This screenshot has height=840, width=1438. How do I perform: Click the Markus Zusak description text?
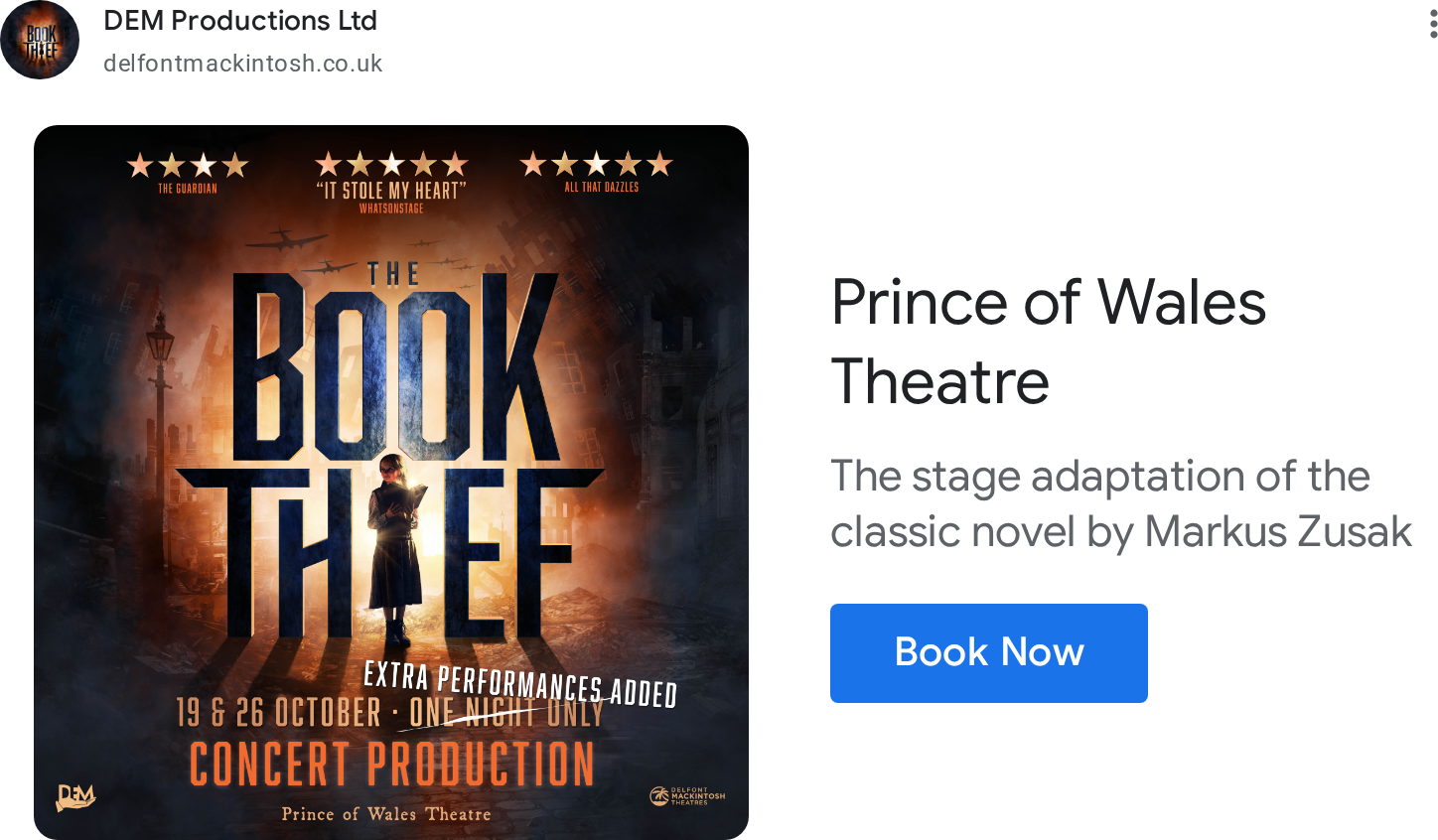pyautogui.click(x=1121, y=504)
